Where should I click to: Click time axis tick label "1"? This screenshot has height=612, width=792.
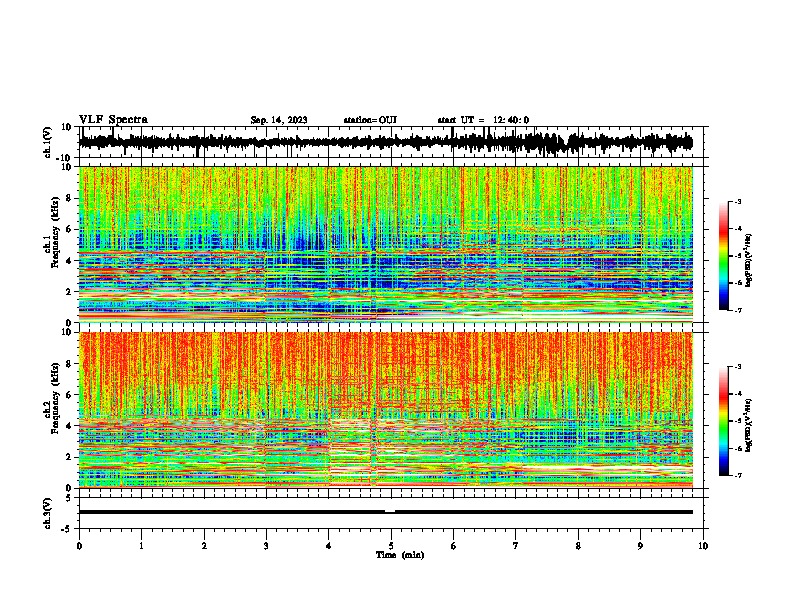141,546
